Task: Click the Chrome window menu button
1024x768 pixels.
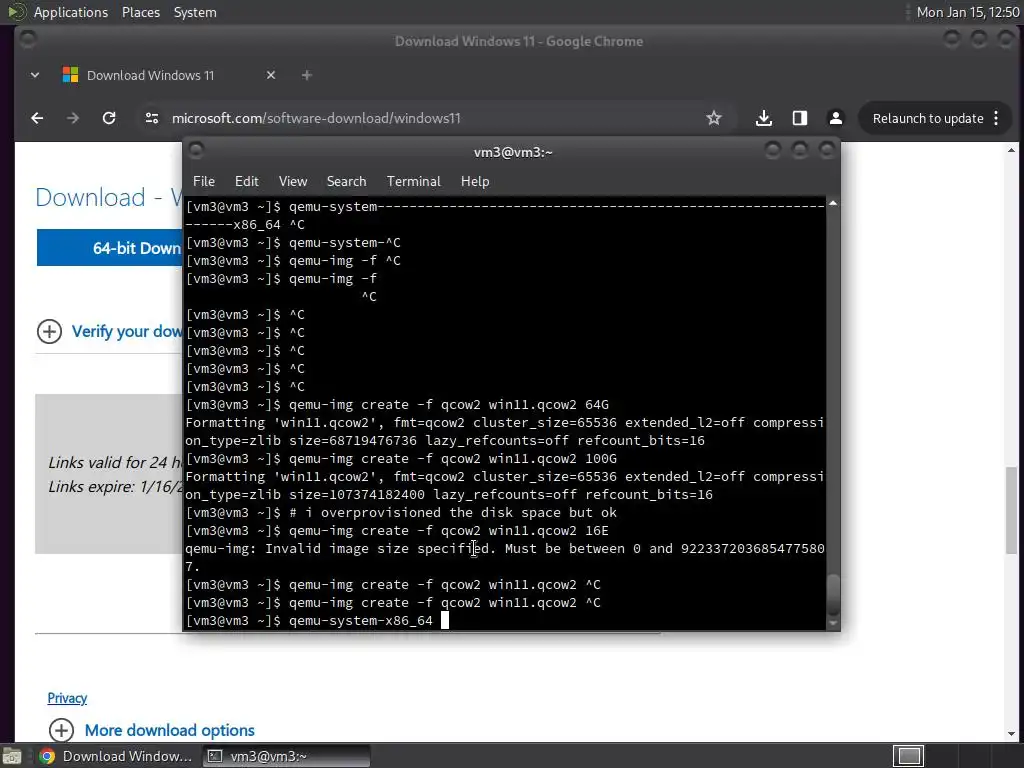Action: pos(27,40)
